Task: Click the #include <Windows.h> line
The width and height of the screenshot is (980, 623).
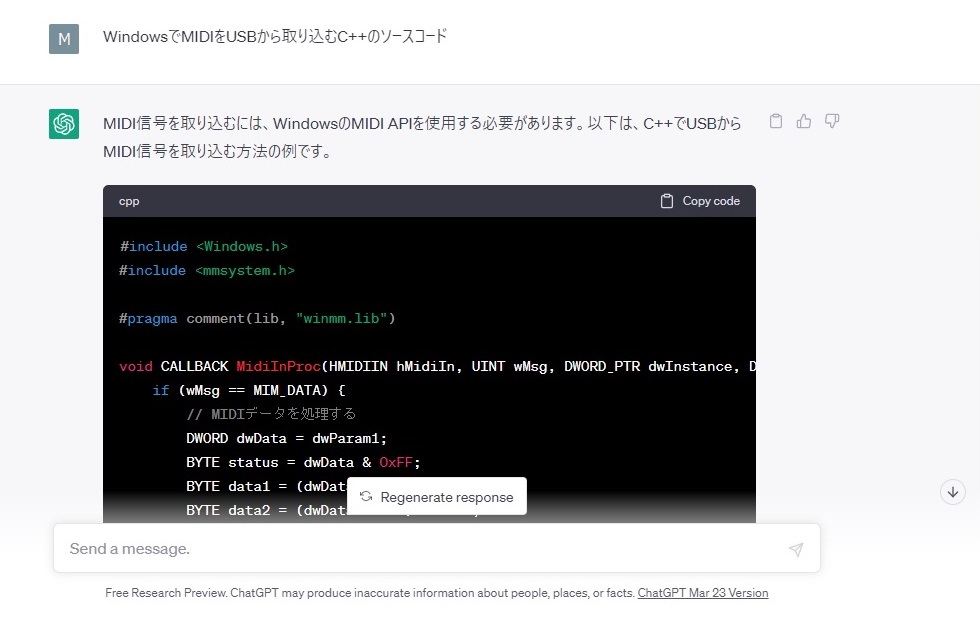Action: (204, 246)
